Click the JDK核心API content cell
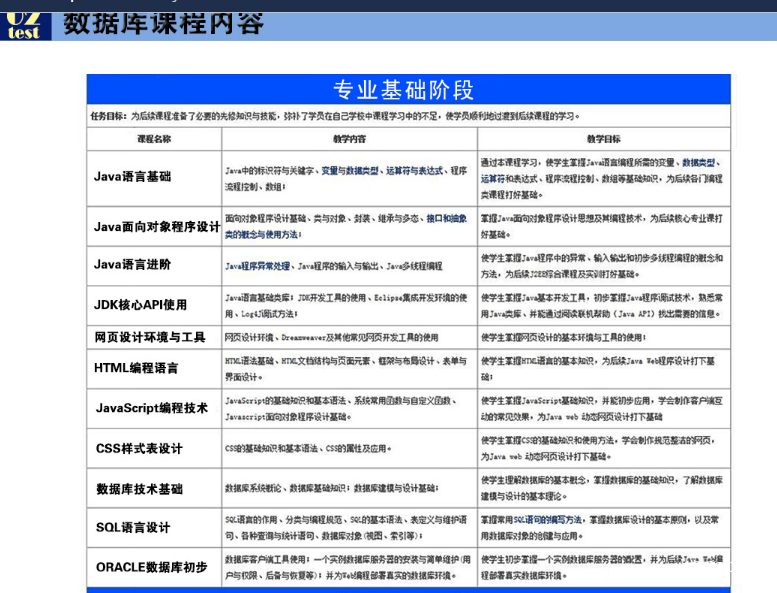Screen dimensions: 777x593 coord(349,305)
